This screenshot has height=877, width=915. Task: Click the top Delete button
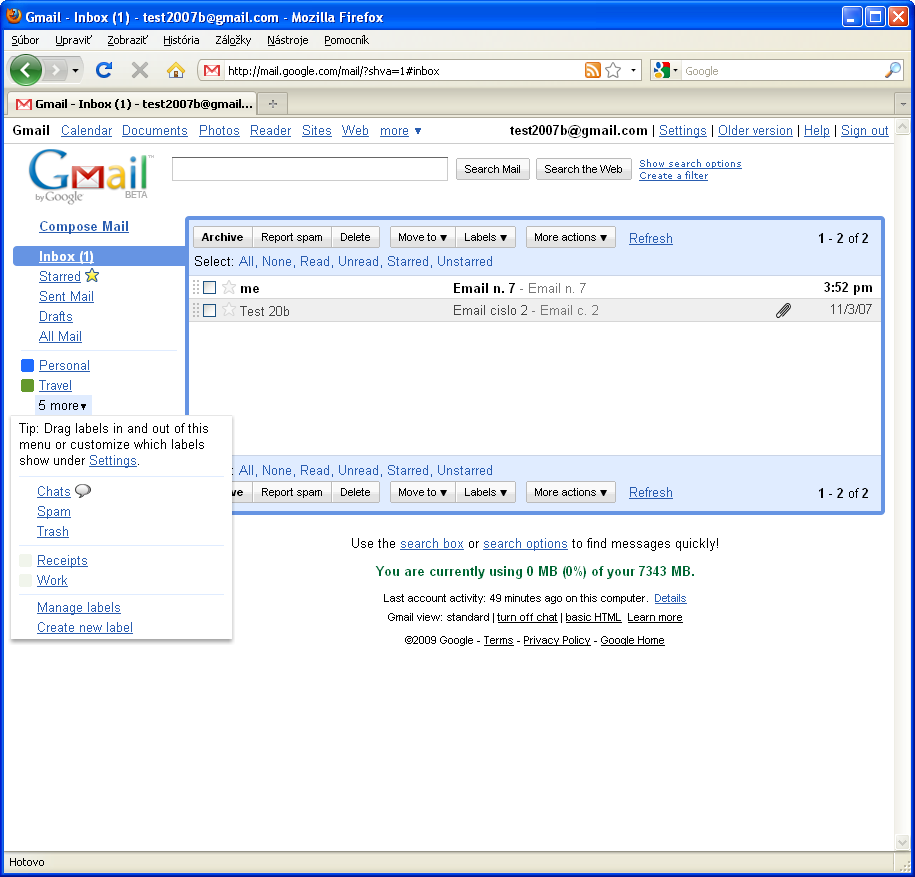355,237
